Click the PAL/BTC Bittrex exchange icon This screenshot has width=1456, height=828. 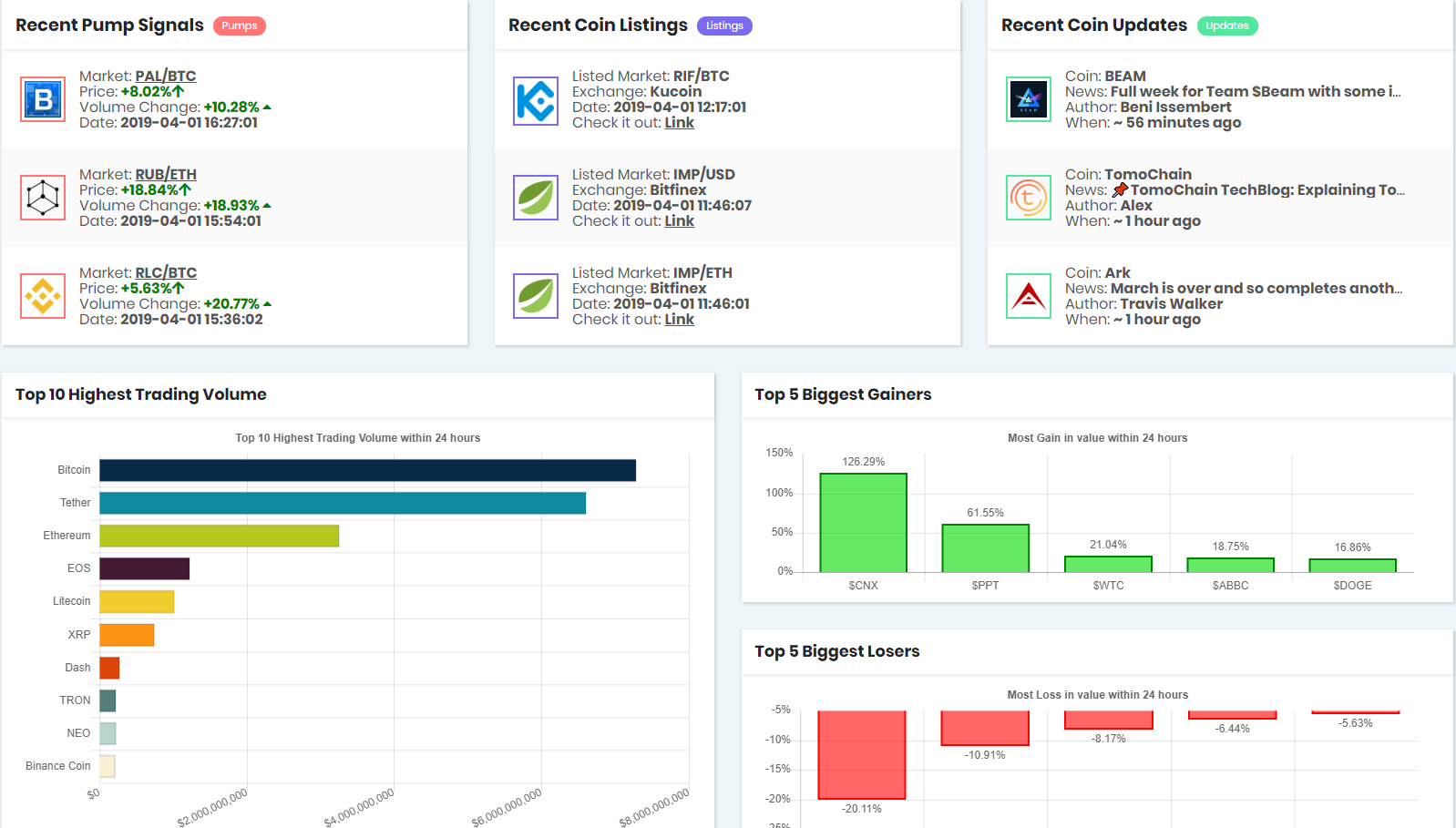coord(43,99)
